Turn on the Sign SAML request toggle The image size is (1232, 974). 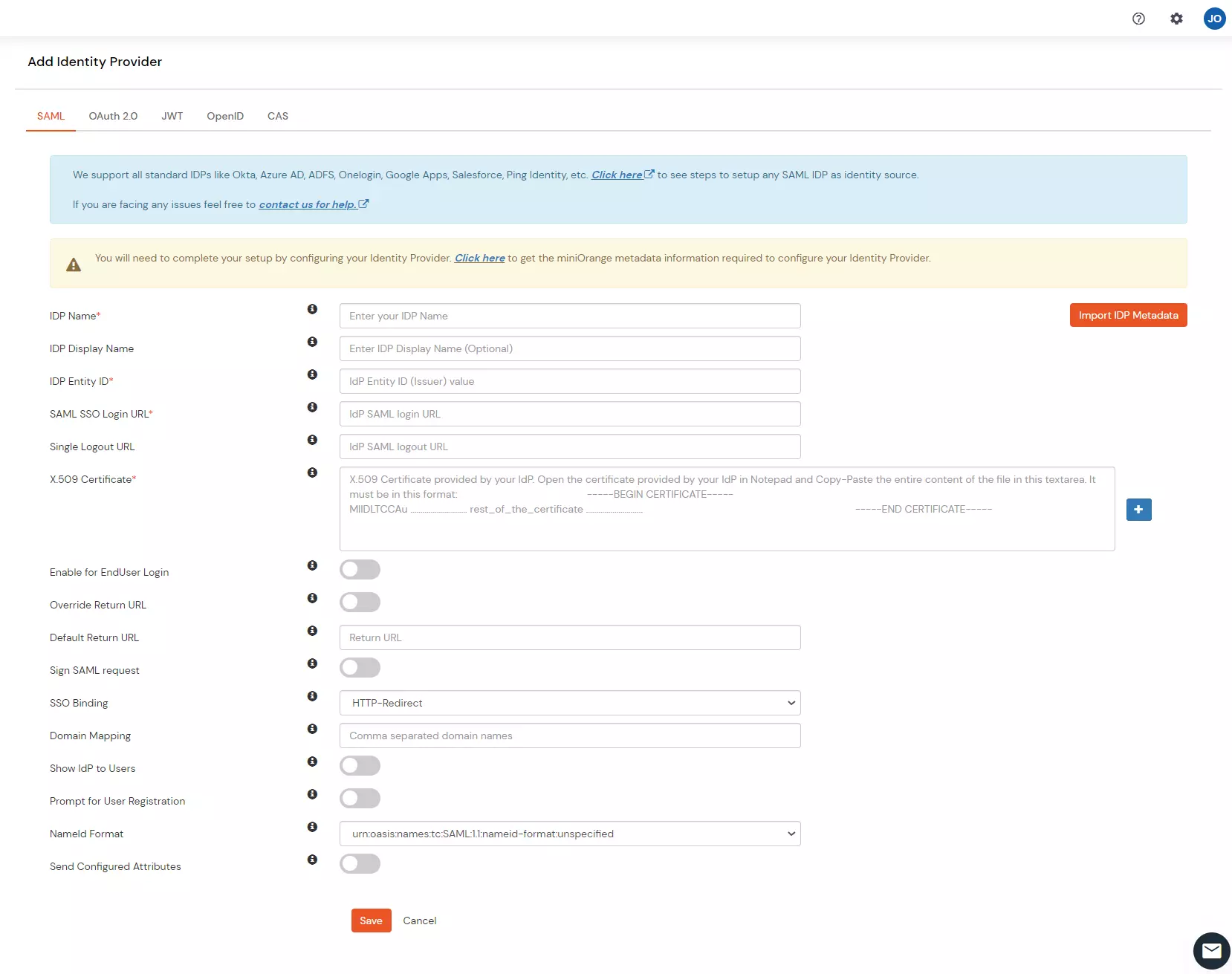point(360,667)
